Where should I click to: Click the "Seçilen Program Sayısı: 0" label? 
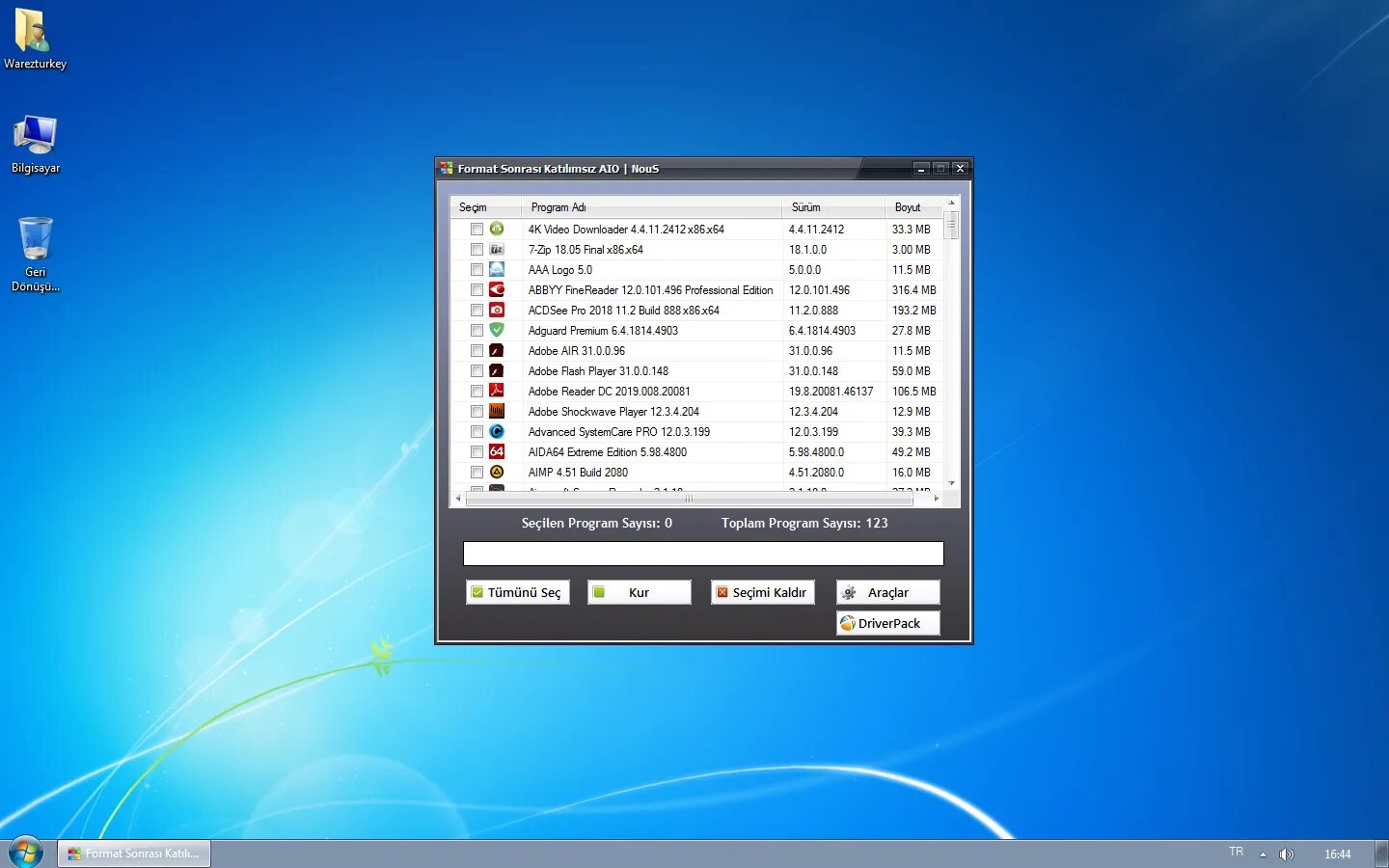pyautogui.click(x=597, y=523)
